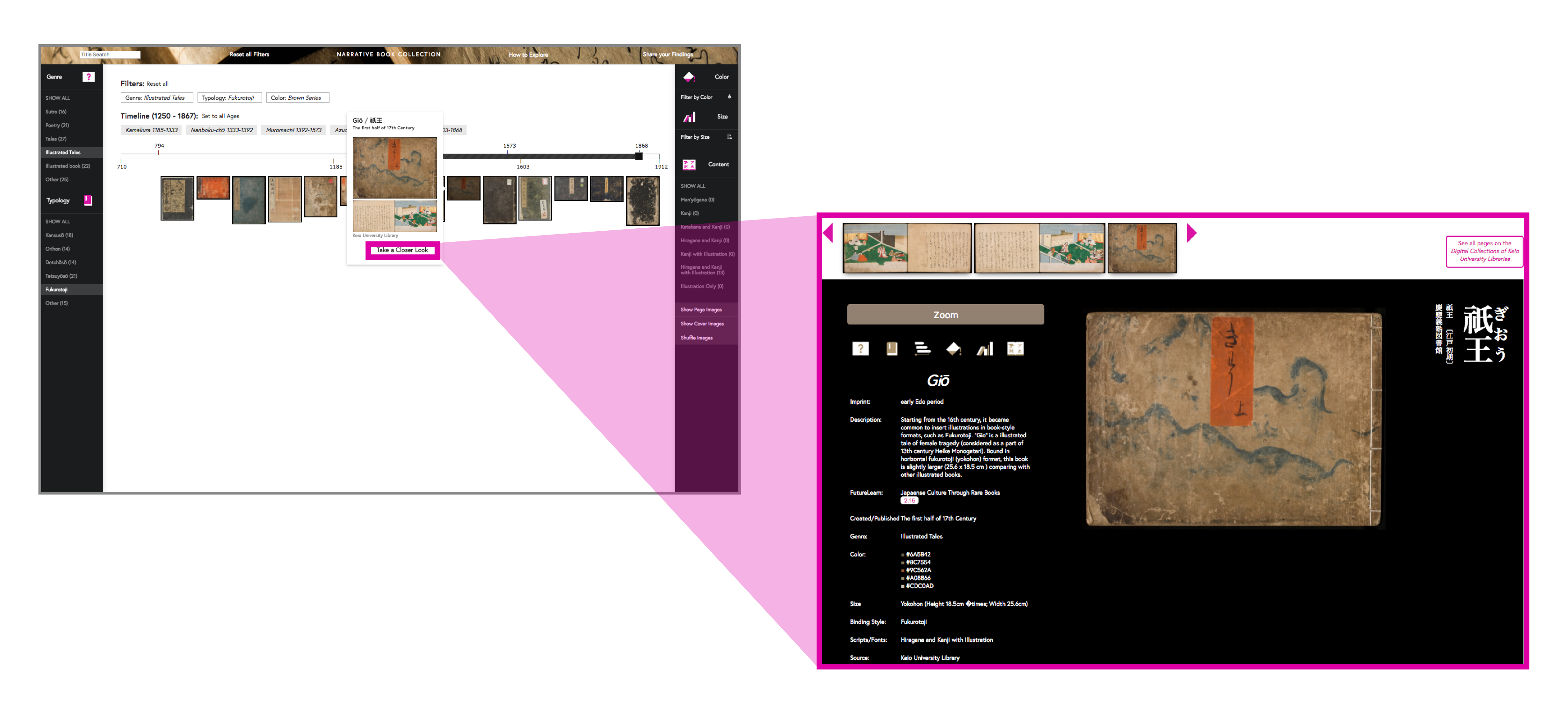Filter typology by Tetsuyōsō (21)
Viewport: 1568px width, 719px height.
61,276
